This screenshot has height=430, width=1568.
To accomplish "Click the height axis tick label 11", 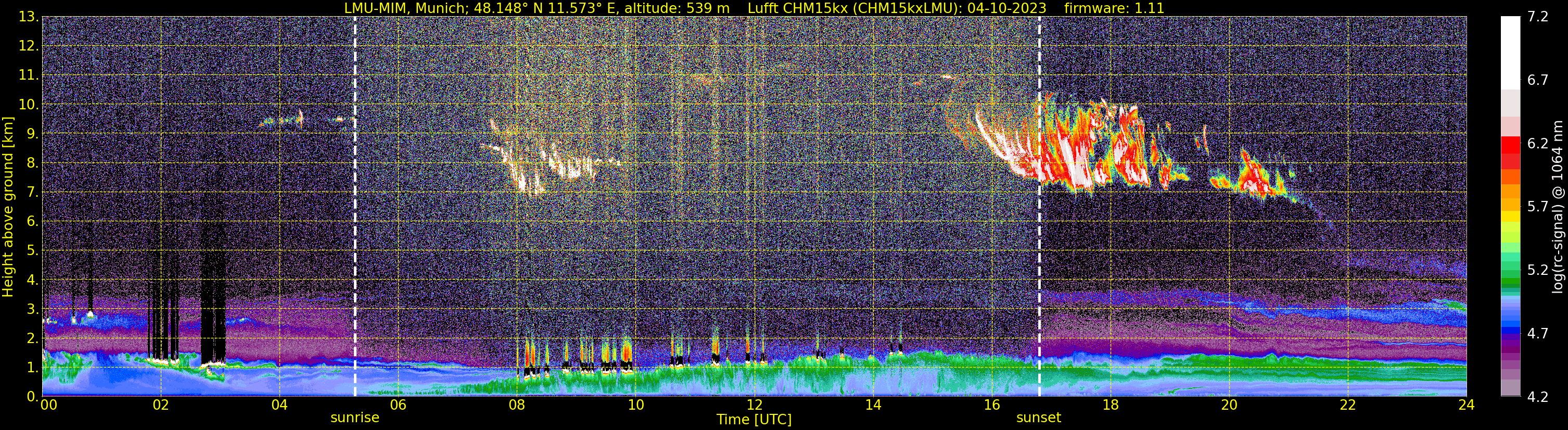I will point(29,75).
